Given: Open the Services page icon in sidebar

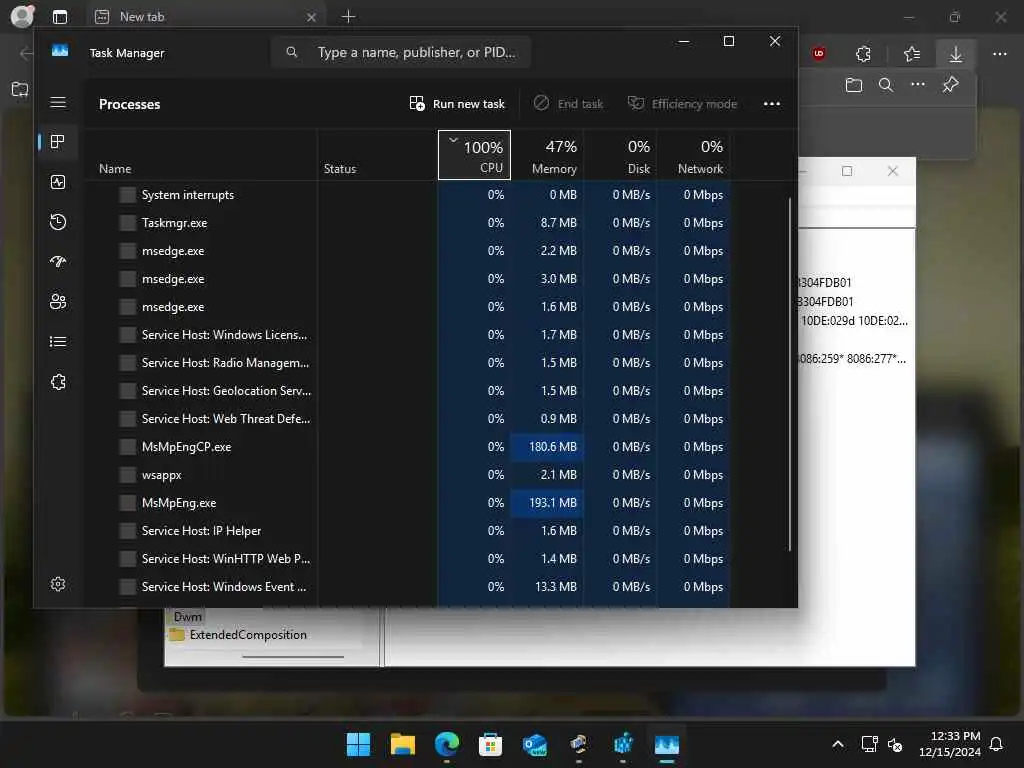Looking at the screenshot, I should click(x=58, y=382).
